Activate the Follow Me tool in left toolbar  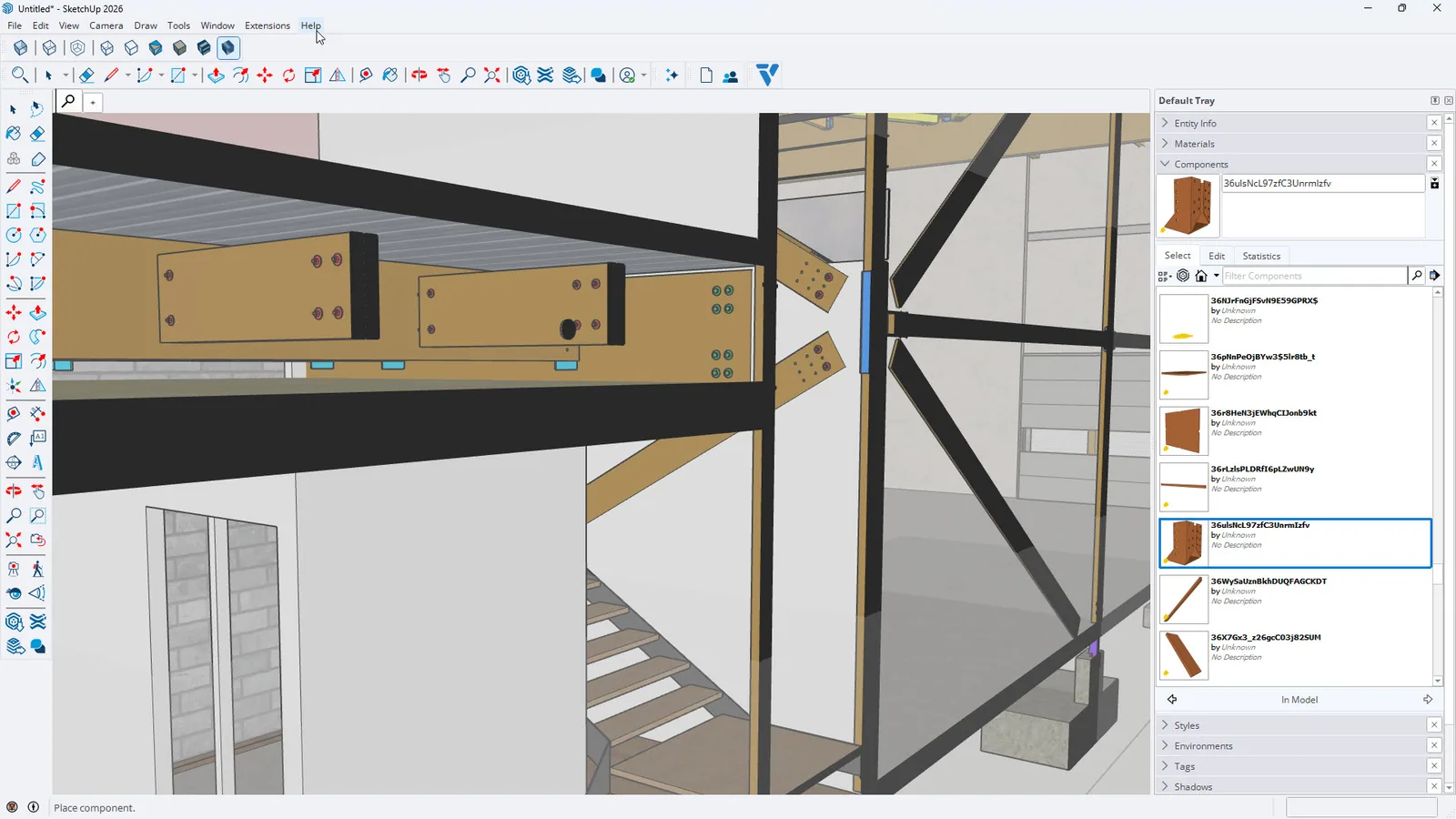37,337
